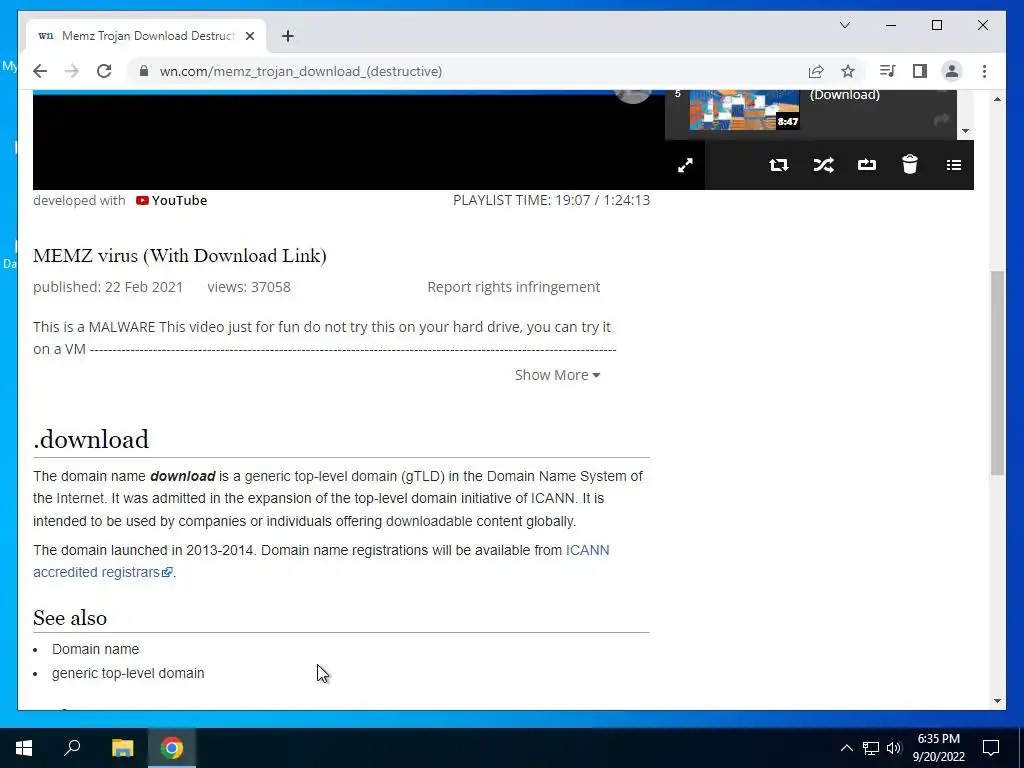Open the volume control in the tray

894,748
